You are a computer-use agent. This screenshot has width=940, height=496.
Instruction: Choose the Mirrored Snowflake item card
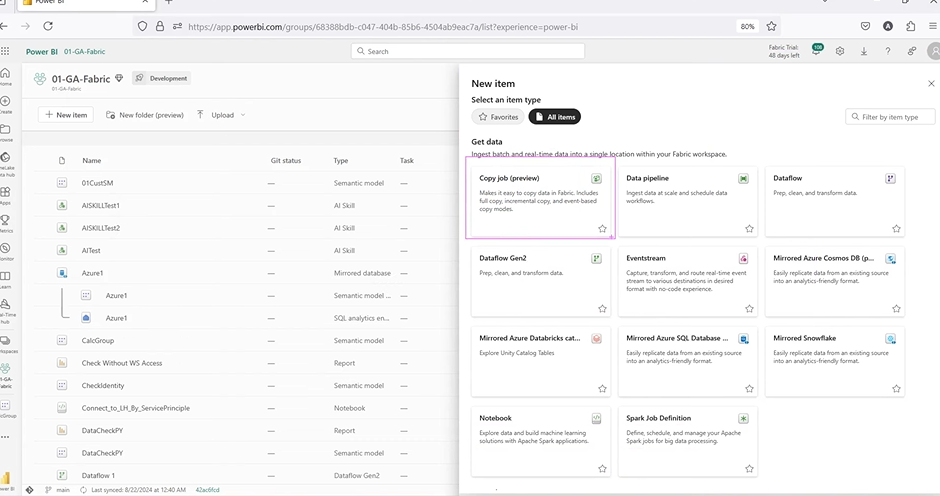point(834,362)
